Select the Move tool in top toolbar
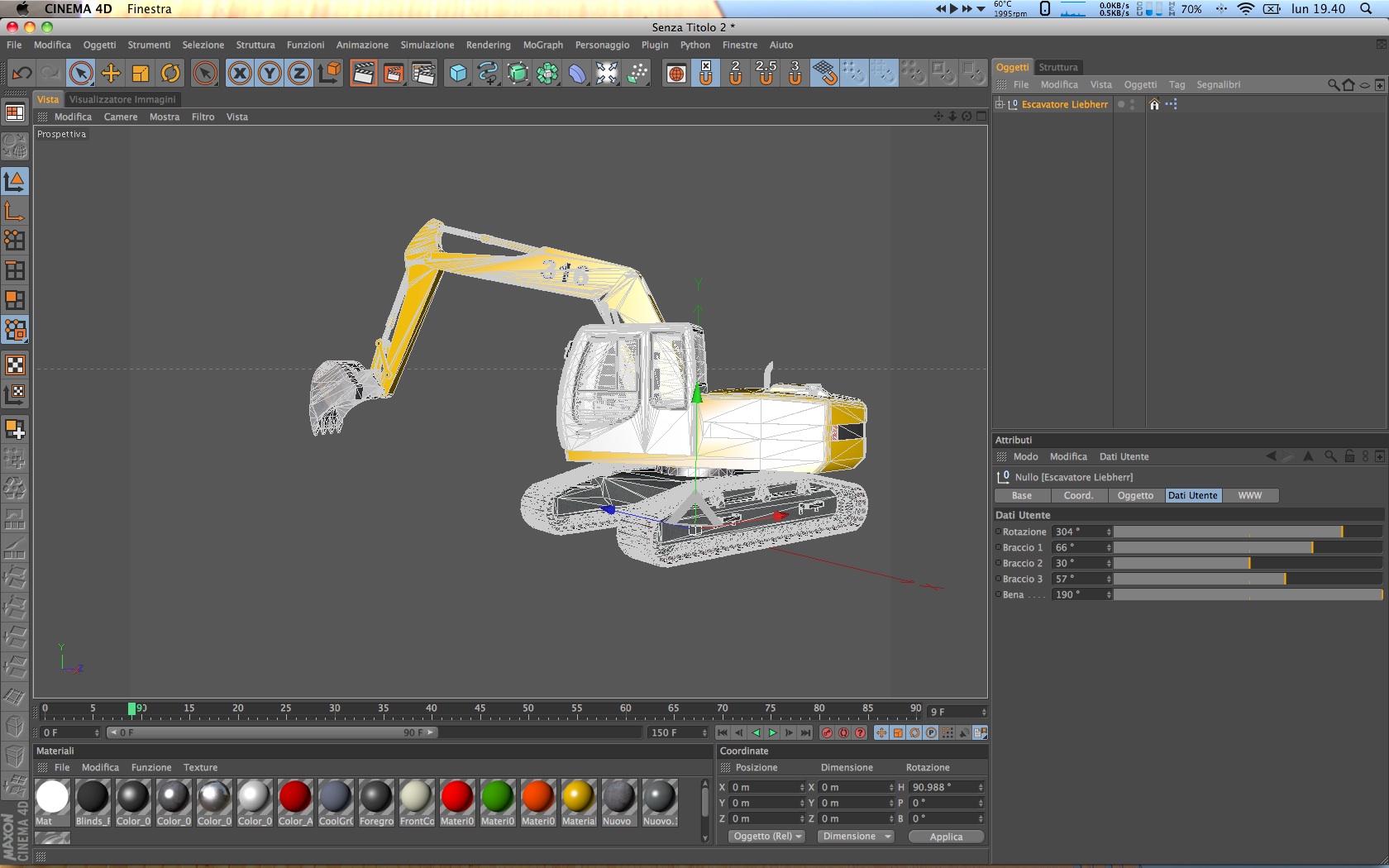Screen dimensions: 1389x868 (x=111, y=74)
